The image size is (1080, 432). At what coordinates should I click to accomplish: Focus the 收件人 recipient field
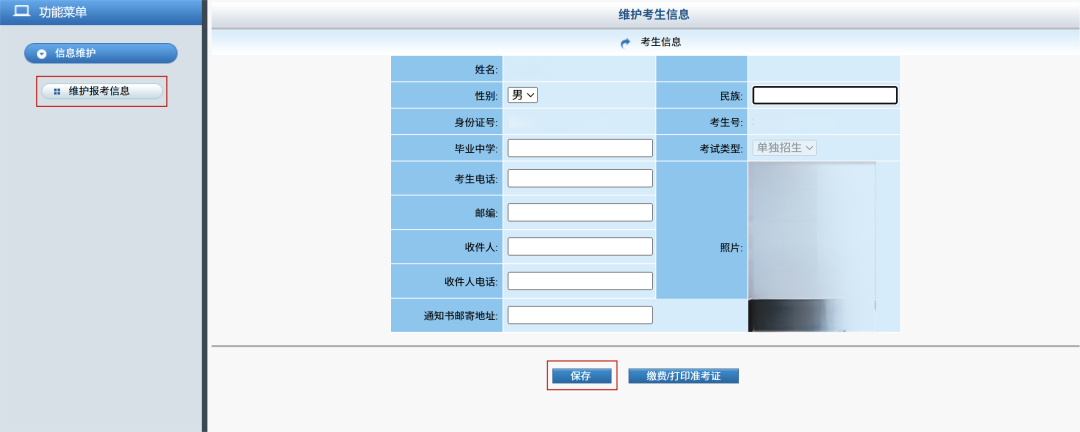click(580, 246)
